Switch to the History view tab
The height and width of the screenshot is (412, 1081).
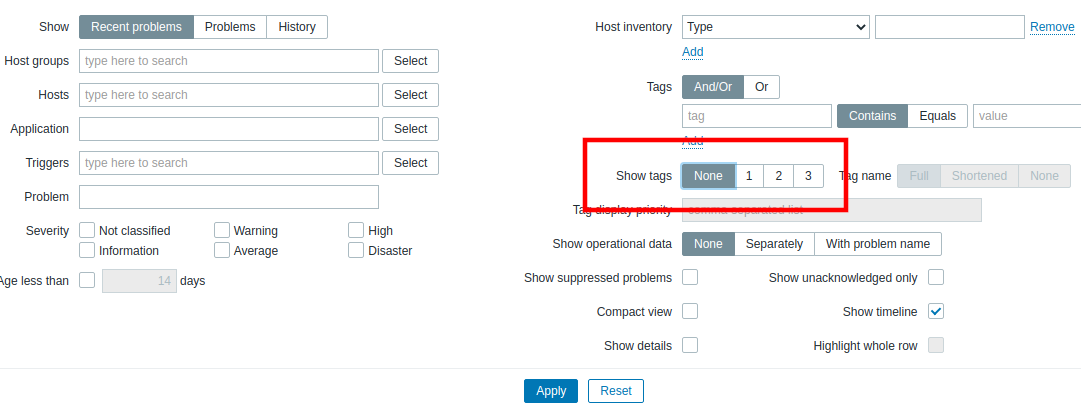pos(297,27)
